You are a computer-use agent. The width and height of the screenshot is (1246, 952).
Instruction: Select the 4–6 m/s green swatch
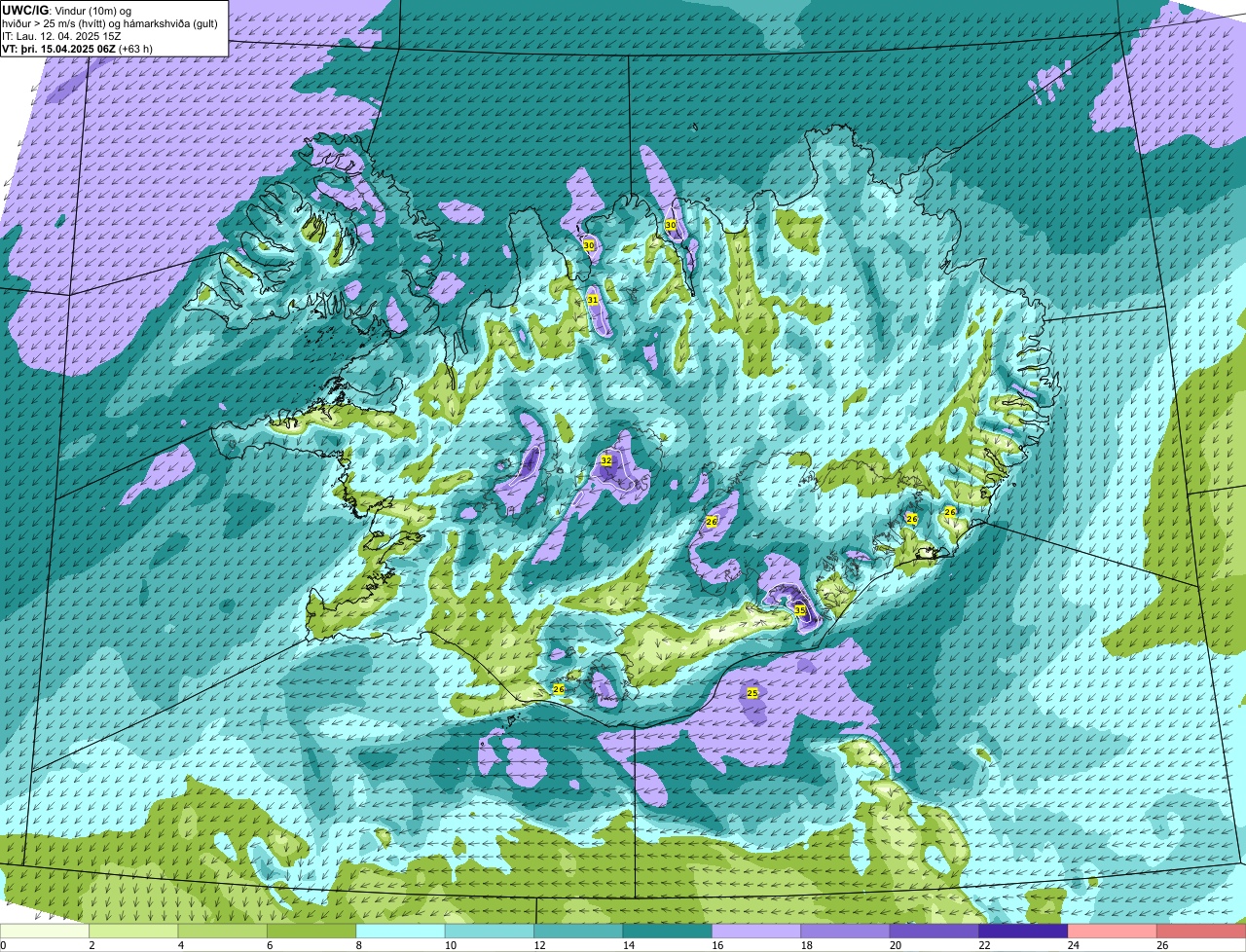[223, 931]
